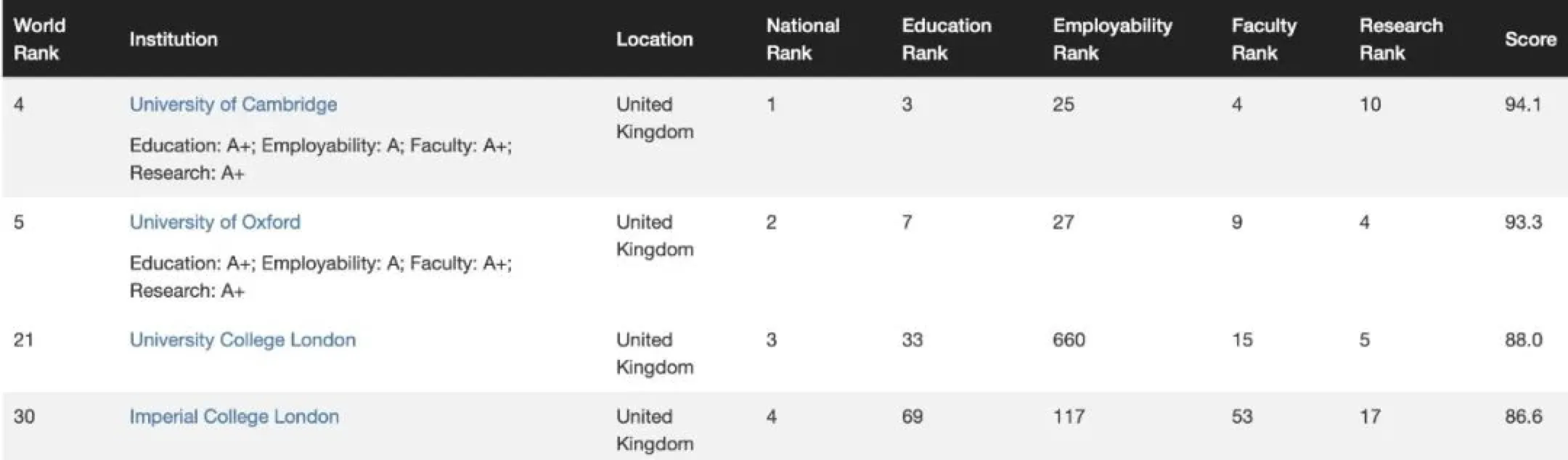Open the University of Oxford link

pyautogui.click(x=215, y=222)
